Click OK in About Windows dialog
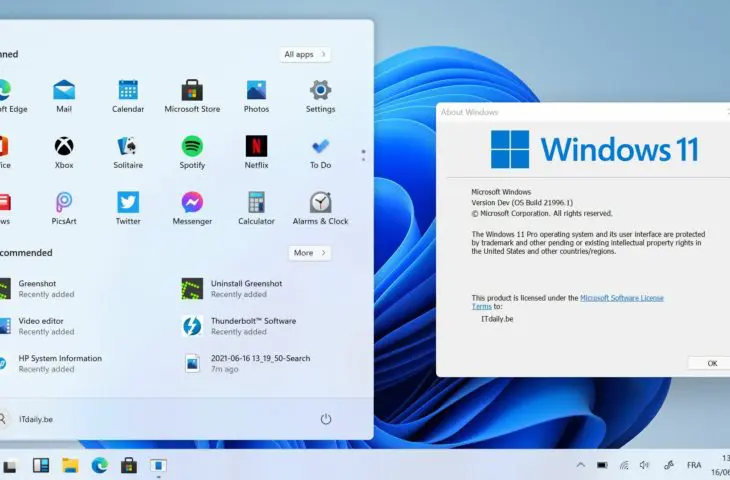 point(712,363)
